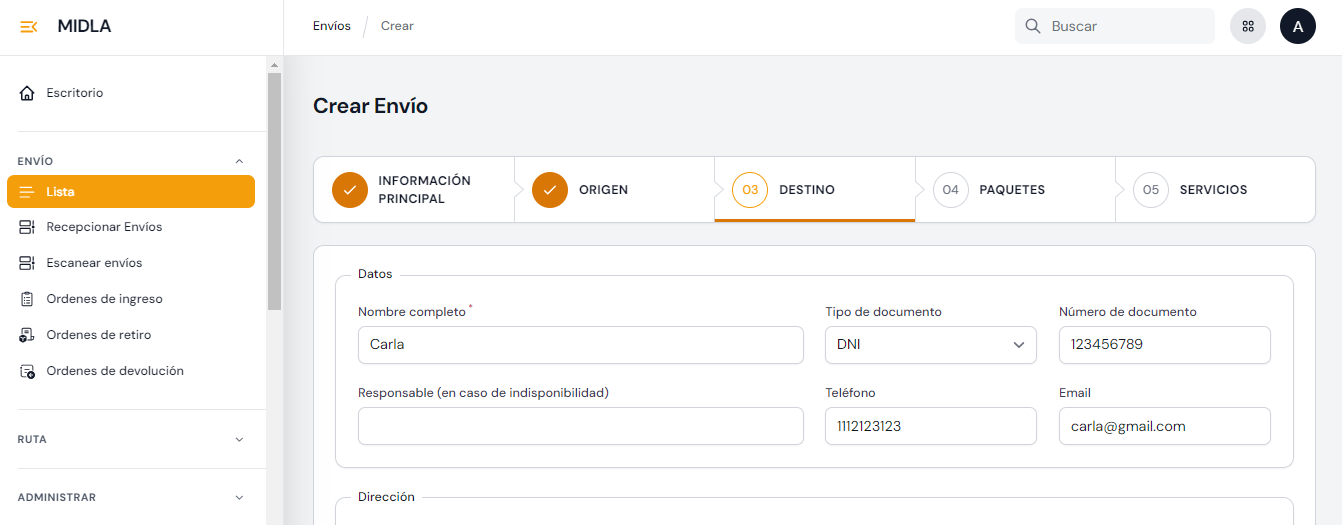The width and height of the screenshot is (1342, 525).
Task: Focus the Responsable input field
Action: pyautogui.click(x=580, y=426)
